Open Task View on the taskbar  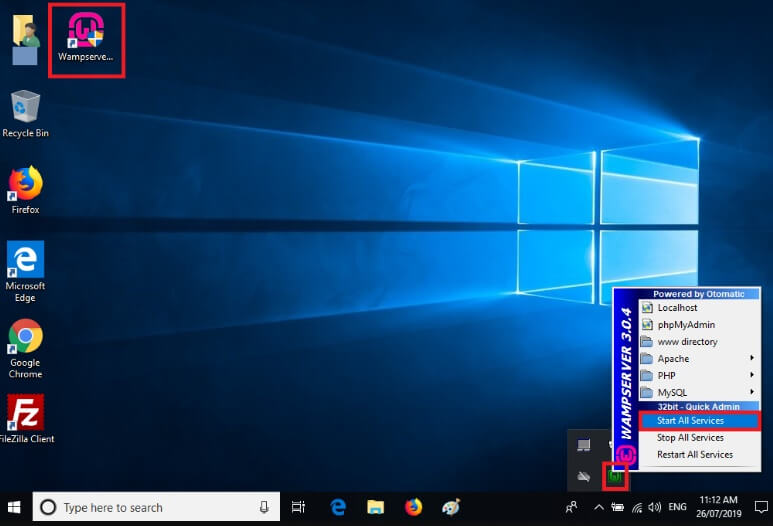(x=298, y=507)
